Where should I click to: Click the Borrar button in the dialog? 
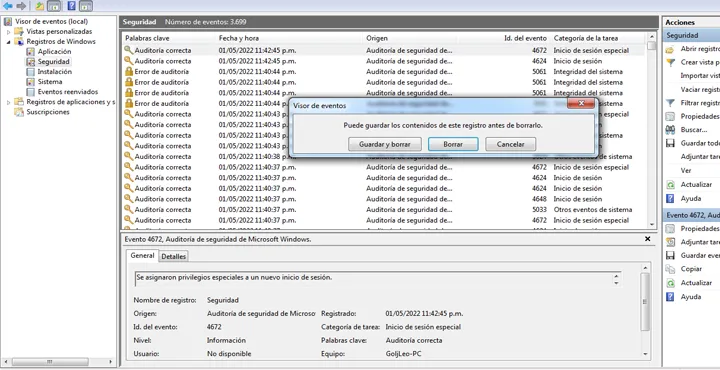453,144
